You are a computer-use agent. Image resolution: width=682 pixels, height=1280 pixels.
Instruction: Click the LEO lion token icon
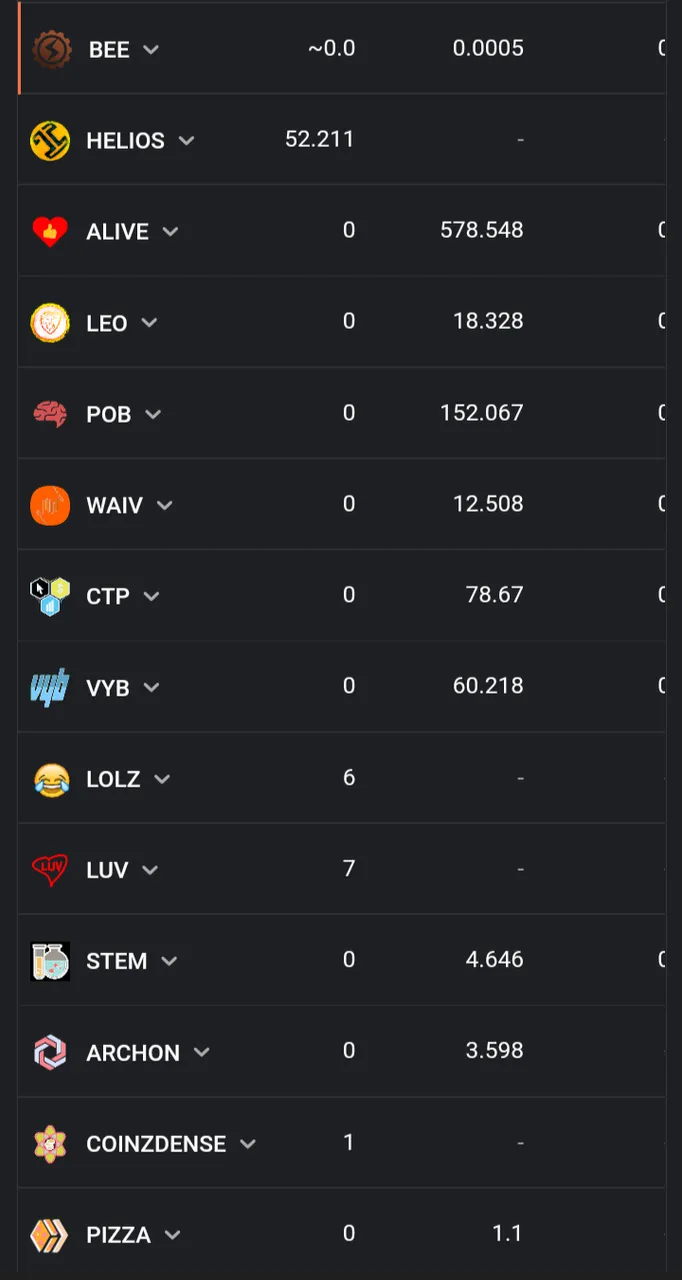[50, 323]
